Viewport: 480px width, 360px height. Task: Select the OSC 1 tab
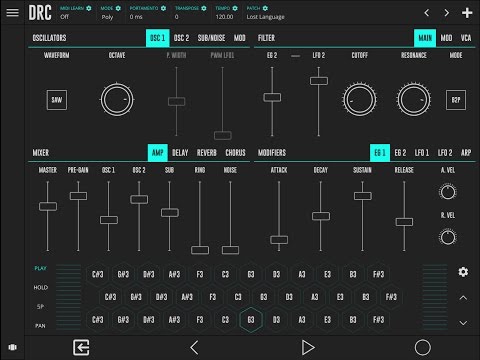[158, 38]
